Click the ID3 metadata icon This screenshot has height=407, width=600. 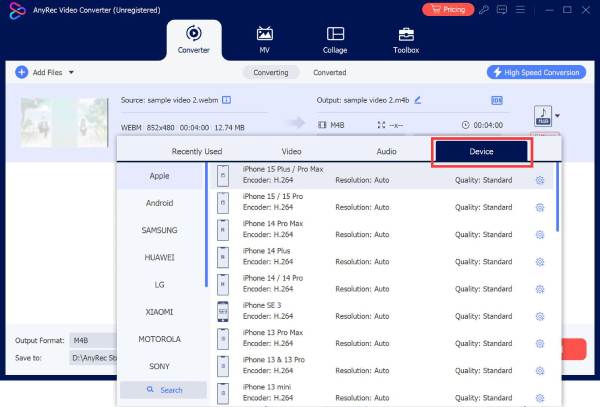[497, 100]
